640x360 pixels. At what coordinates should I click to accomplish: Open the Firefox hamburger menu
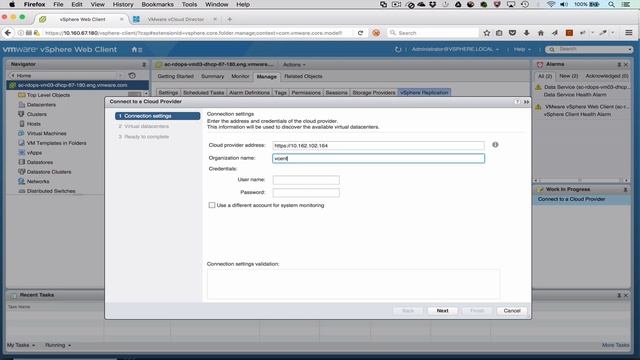(x=629, y=33)
